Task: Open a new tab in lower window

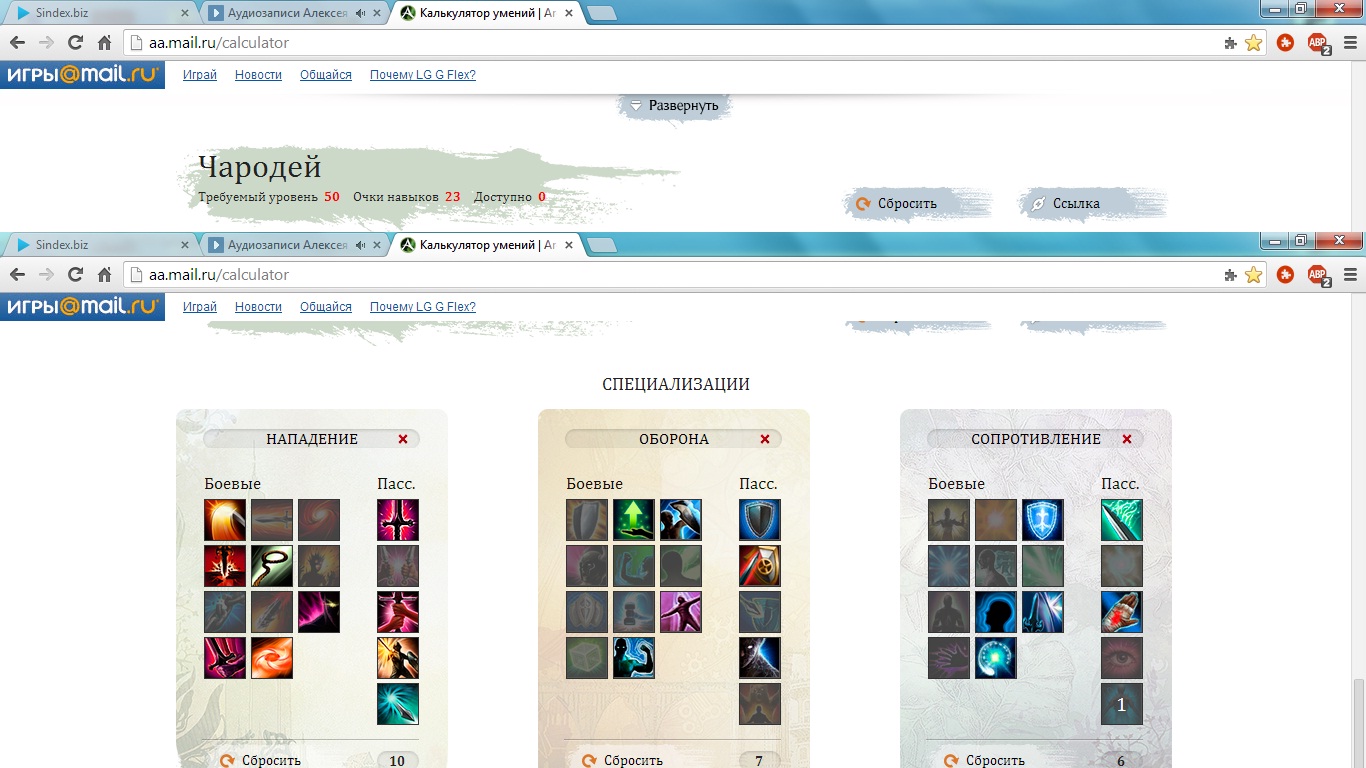Action: point(601,245)
